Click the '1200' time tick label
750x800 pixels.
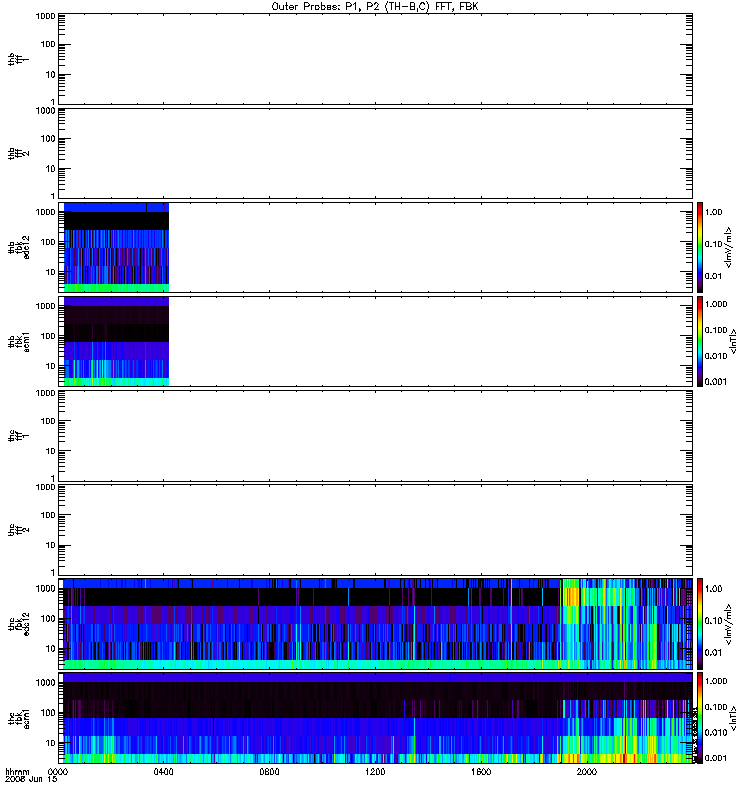coord(375,772)
